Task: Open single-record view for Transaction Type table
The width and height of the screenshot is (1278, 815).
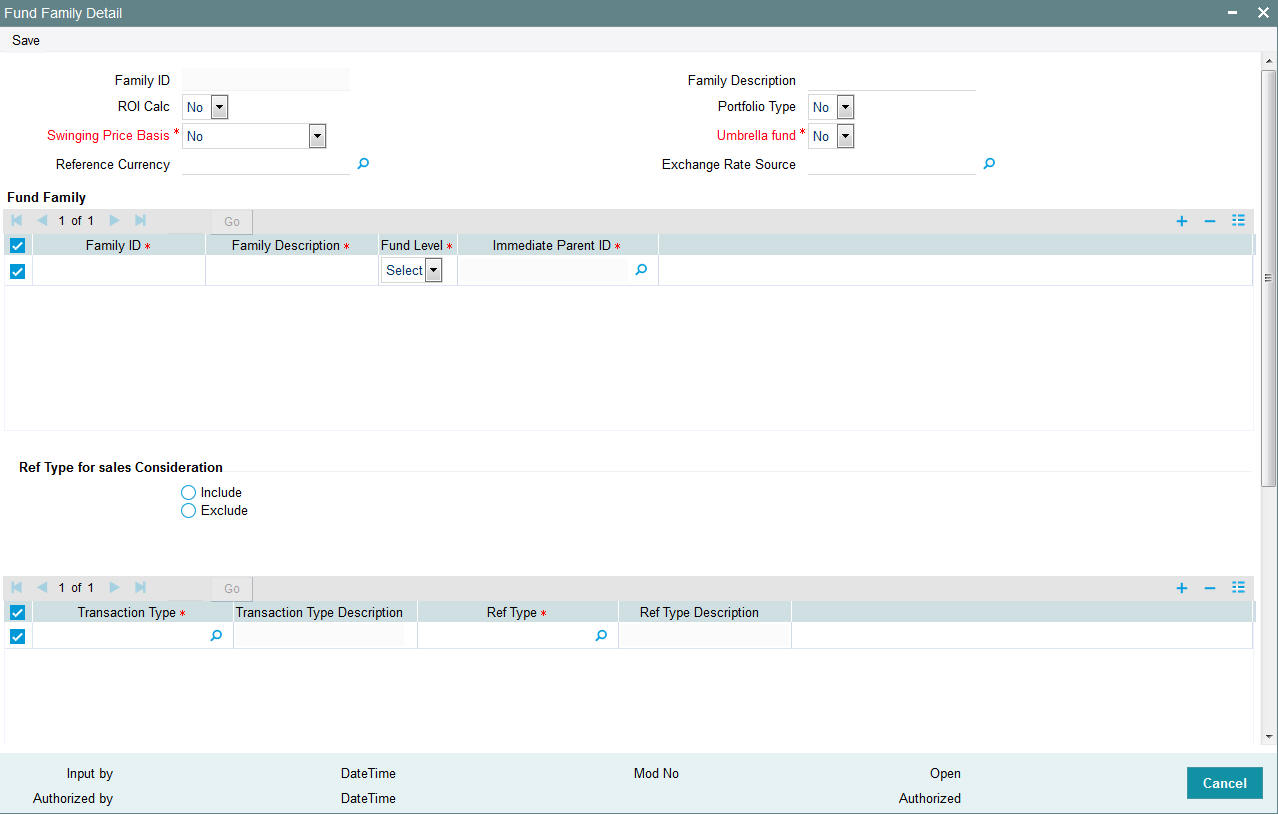Action: [1238, 588]
